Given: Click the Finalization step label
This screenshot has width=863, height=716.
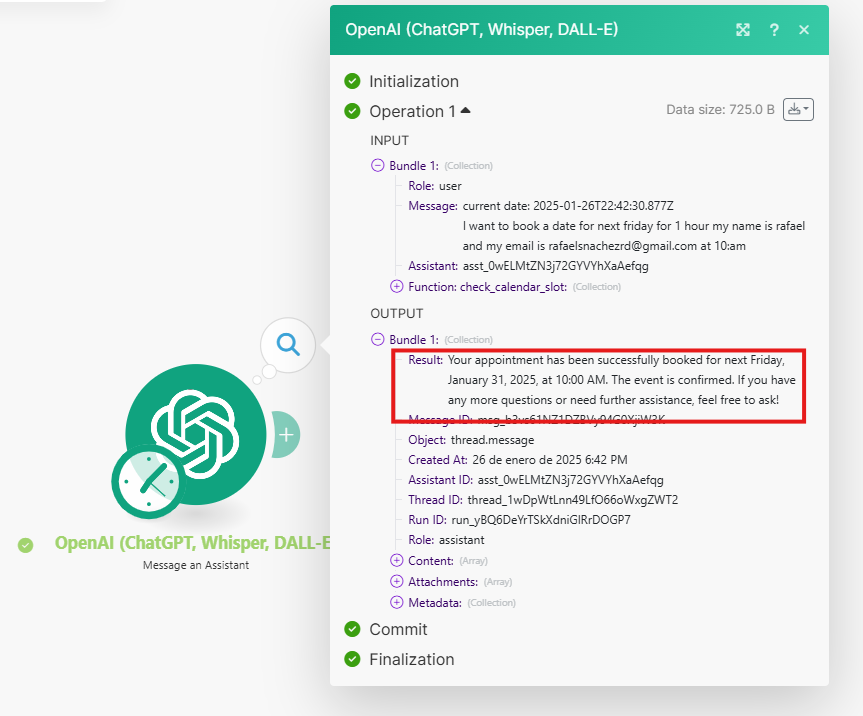Looking at the screenshot, I should [x=412, y=659].
